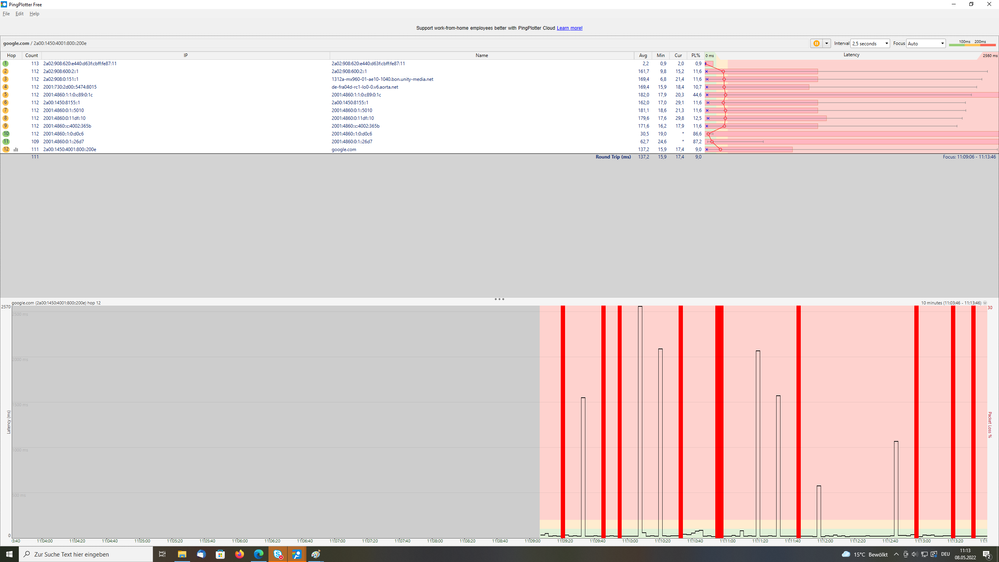Click the wide red packet loss bar near 11:11:00
Viewport: 999px width, 562px height.
(719, 422)
